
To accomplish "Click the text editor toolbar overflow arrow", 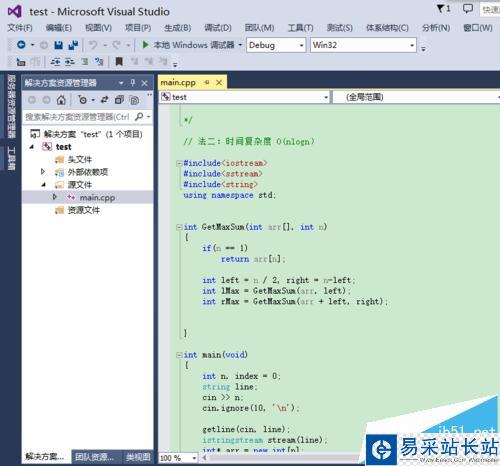I will pos(175,64).
